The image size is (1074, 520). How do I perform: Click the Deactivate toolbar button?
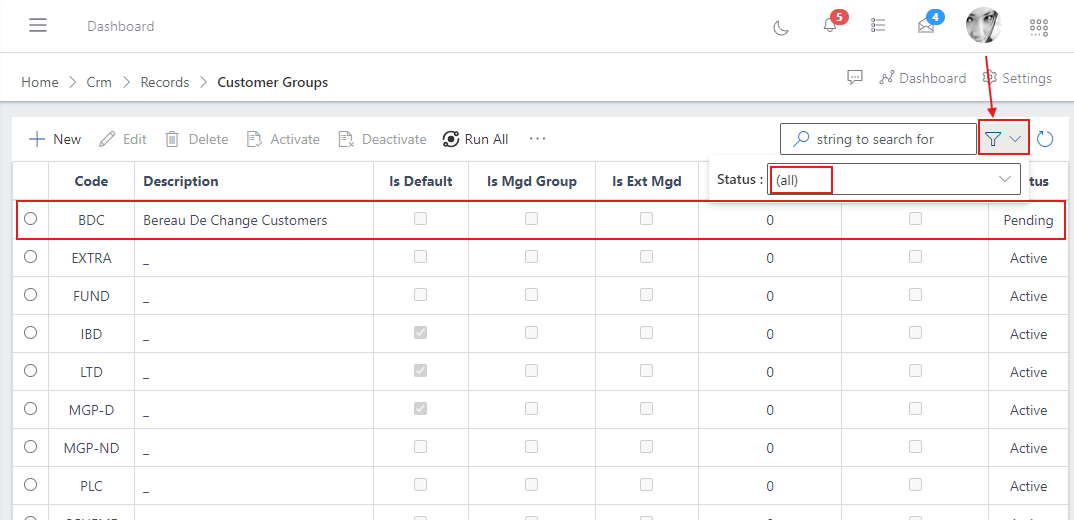pos(382,139)
